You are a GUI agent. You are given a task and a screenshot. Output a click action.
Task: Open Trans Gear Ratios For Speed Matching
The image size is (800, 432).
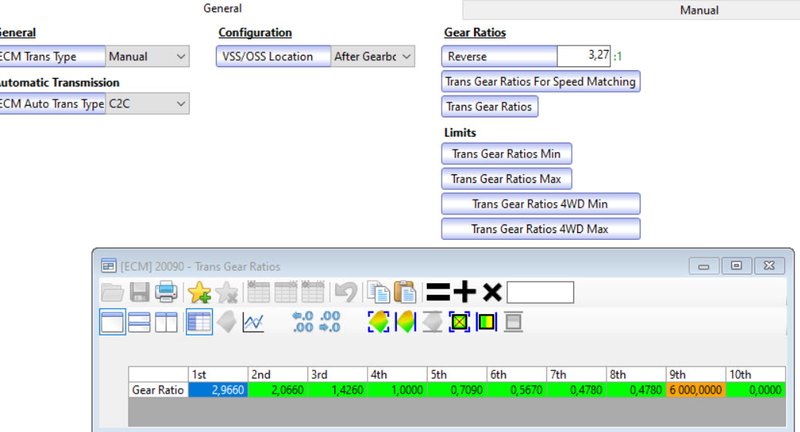(x=540, y=82)
